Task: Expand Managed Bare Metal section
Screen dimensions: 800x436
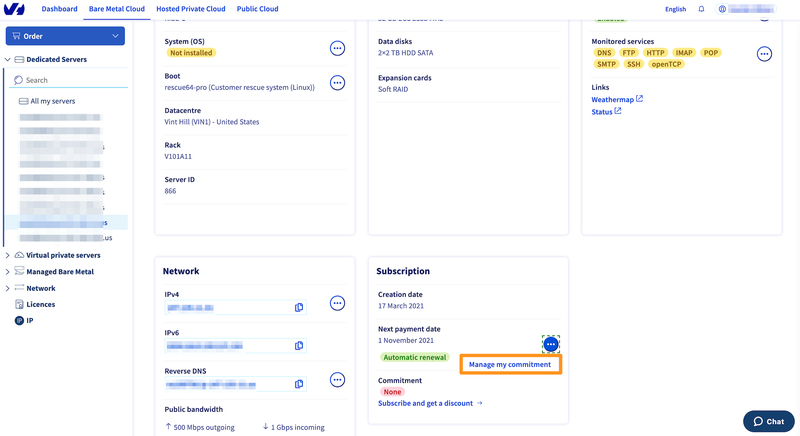Action: (8, 272)
